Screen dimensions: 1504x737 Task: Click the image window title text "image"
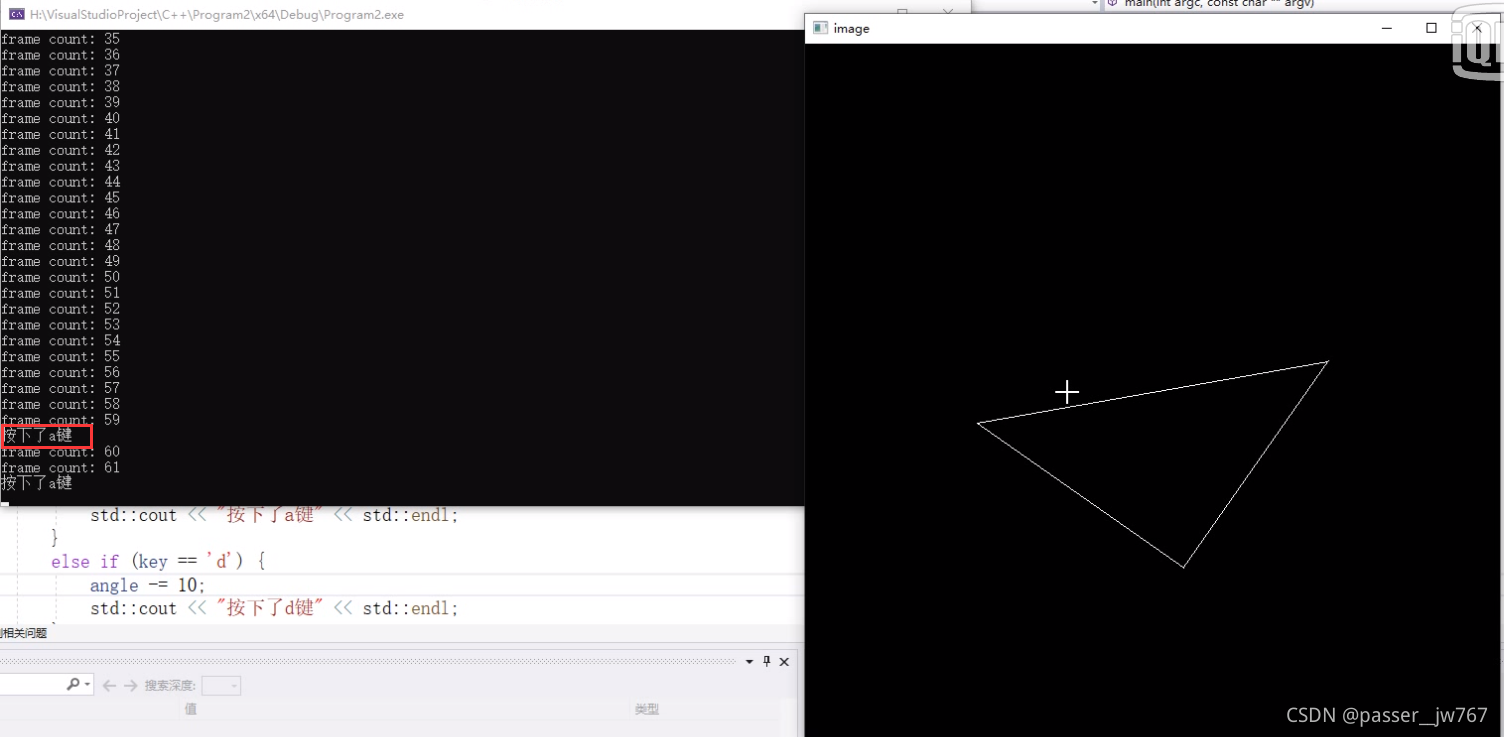pos(851,28)
